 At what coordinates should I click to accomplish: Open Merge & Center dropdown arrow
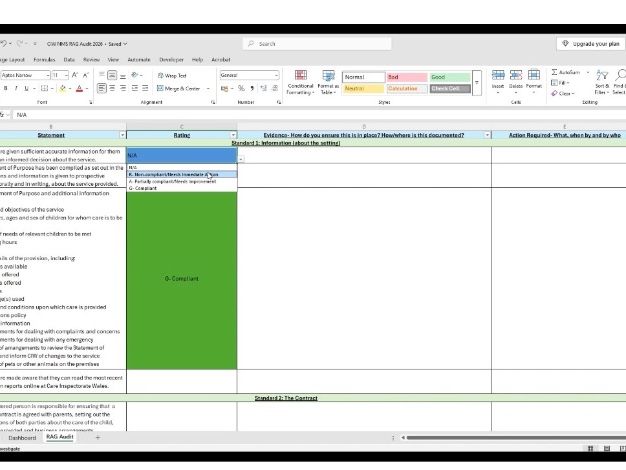208,88
